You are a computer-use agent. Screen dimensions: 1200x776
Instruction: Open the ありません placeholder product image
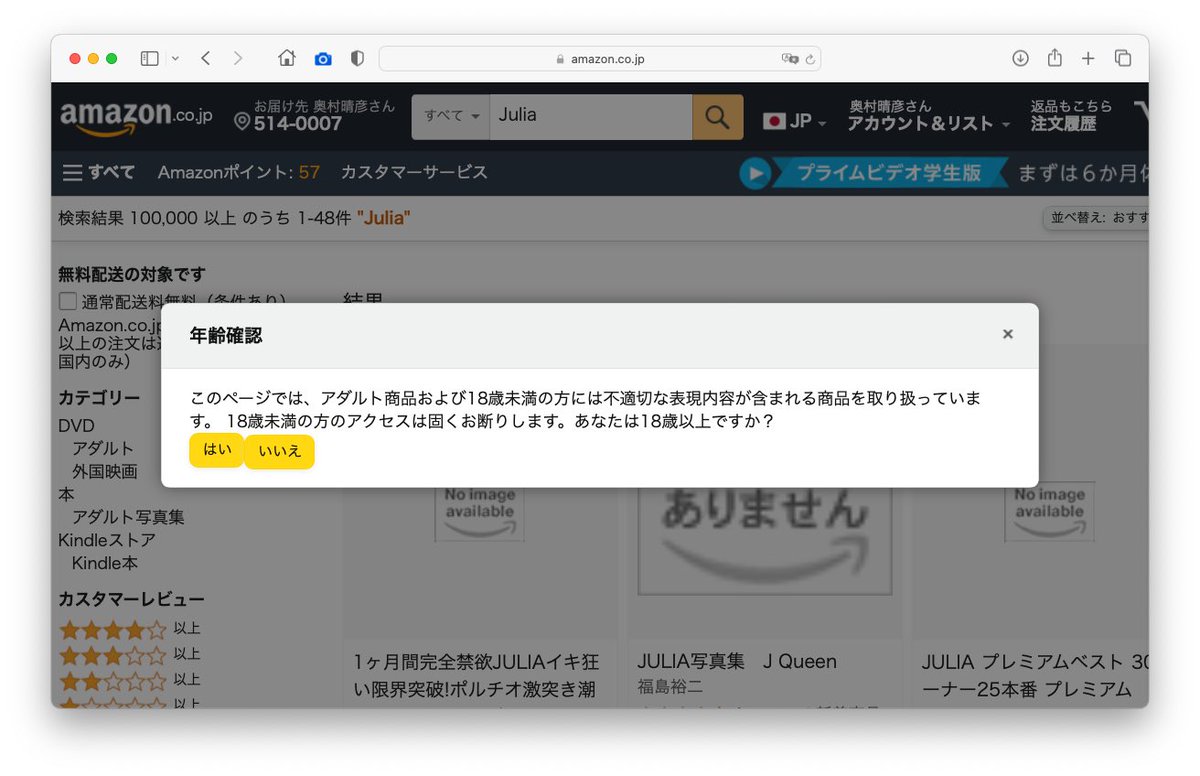click(764, 541)
